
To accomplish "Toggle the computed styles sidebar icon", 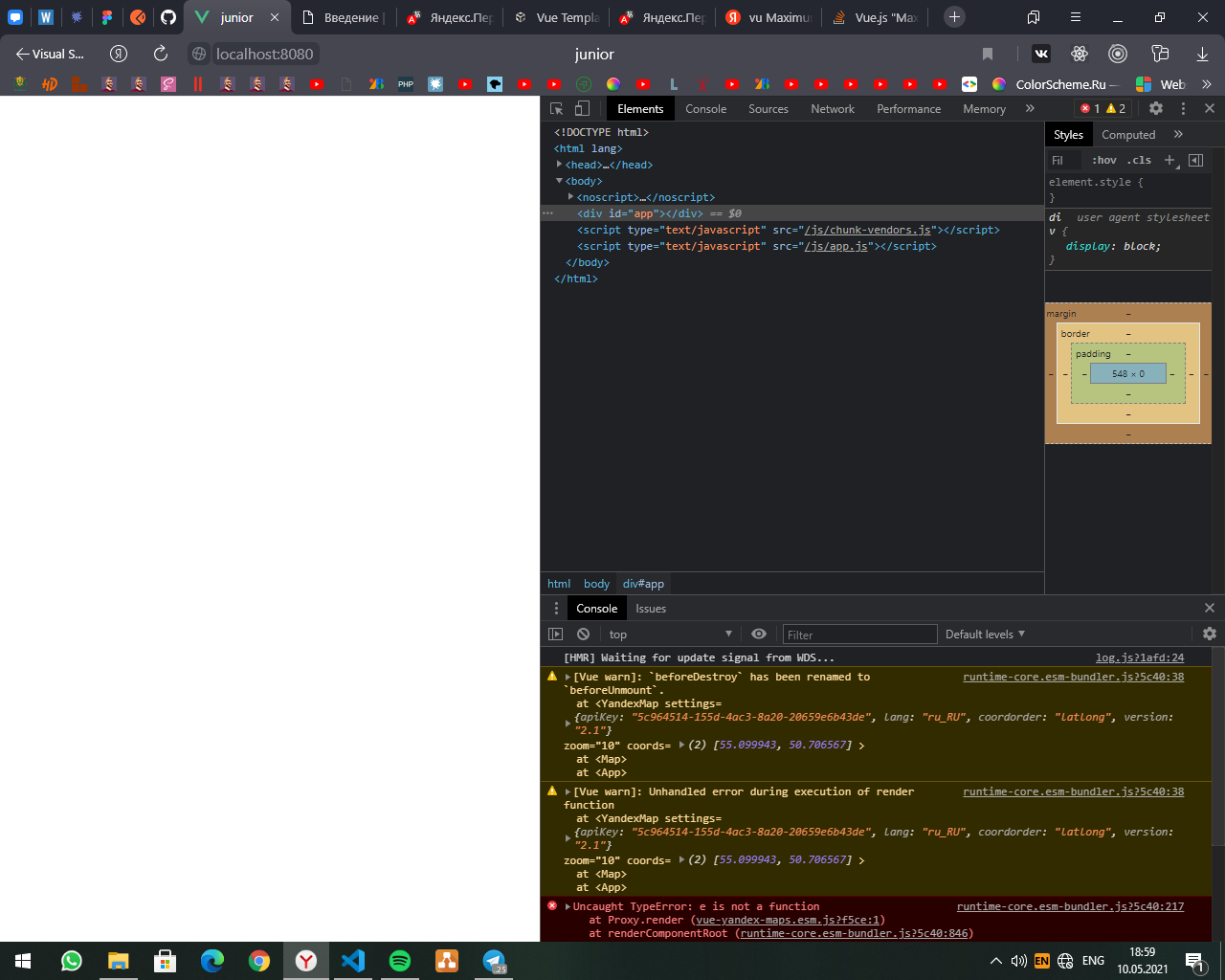I will click(1195, 161).
